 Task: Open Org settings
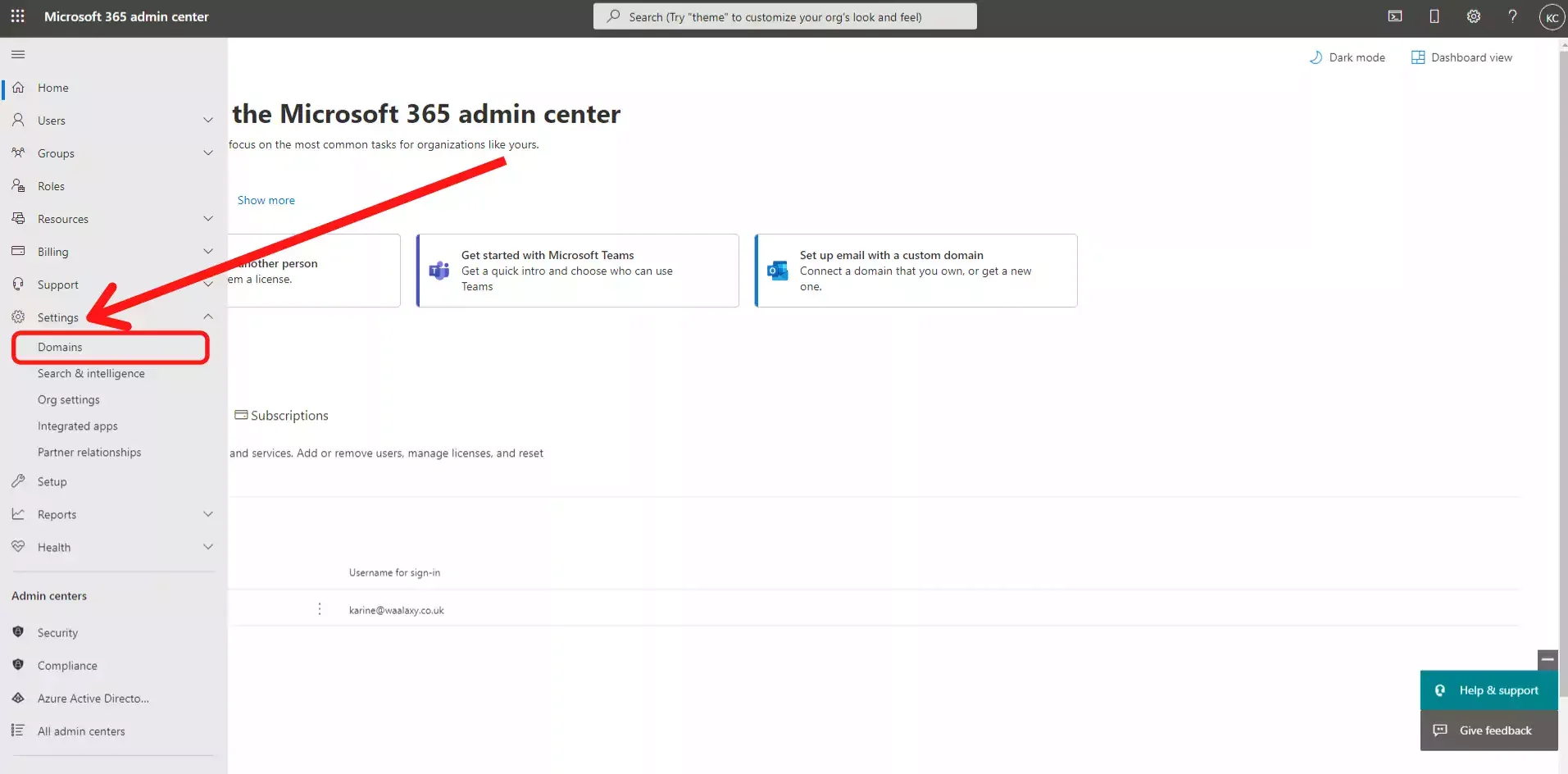(x=69, y=400)
